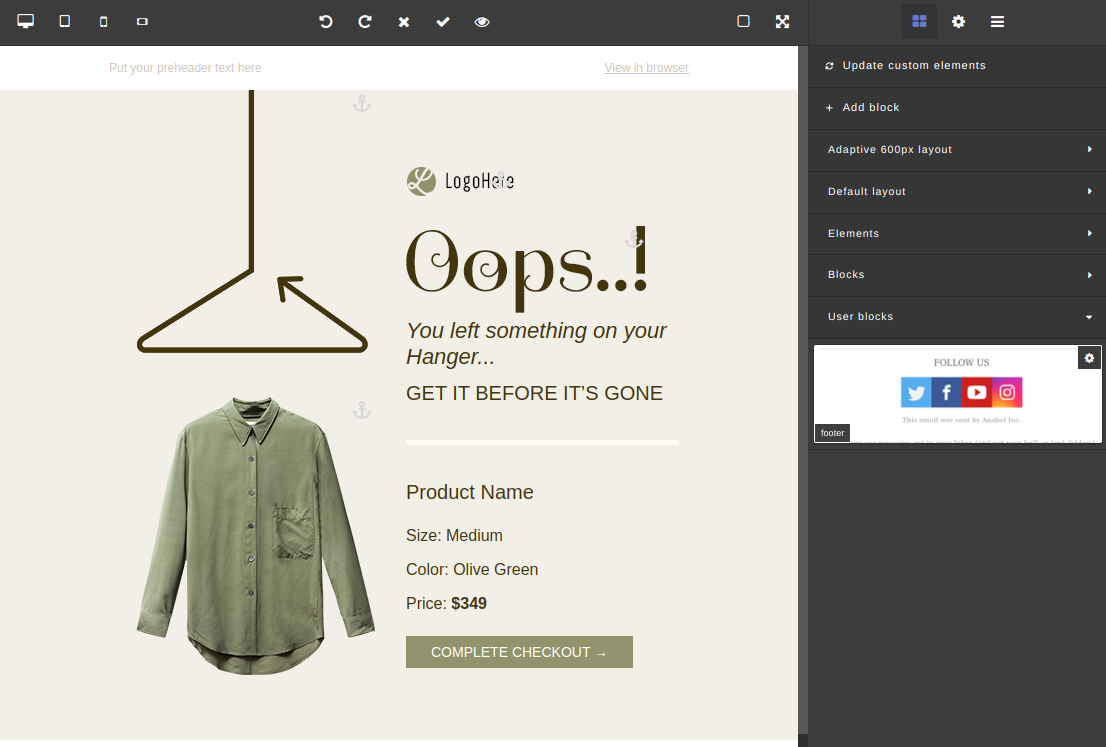Click the Facebook icon in footer preview

tap(947, 392)
